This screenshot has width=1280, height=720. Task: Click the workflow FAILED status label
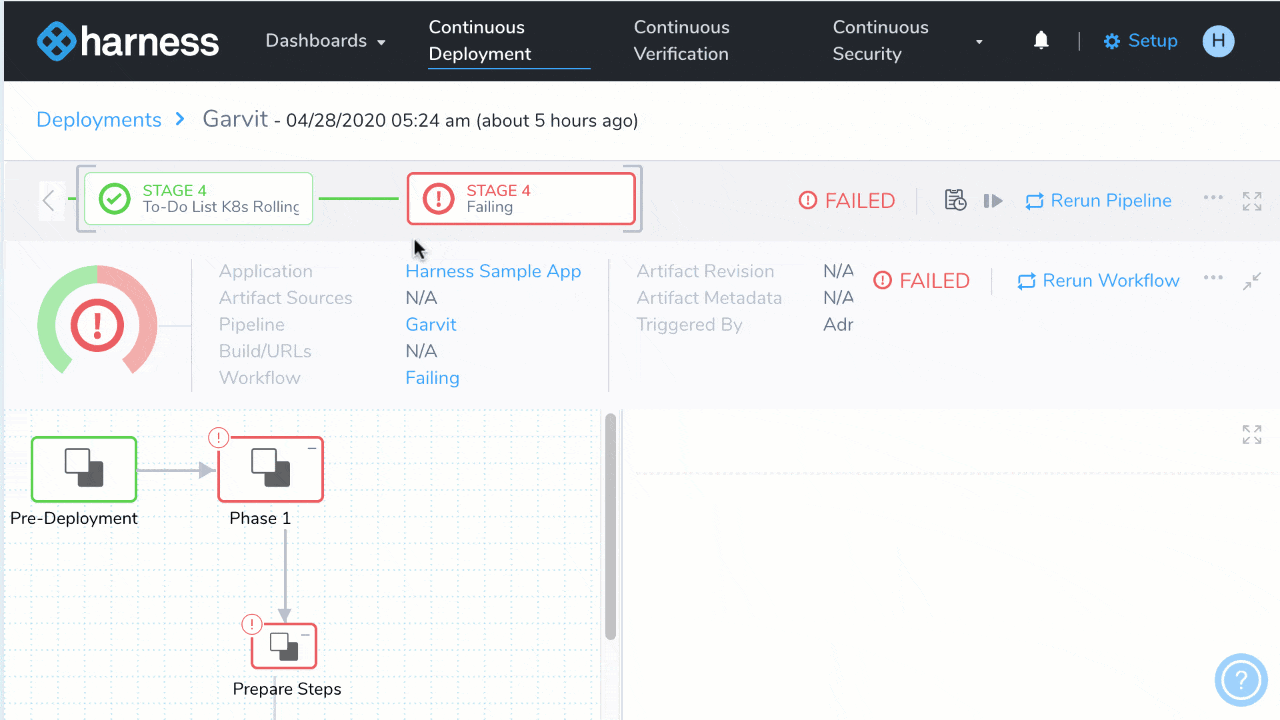[922, 281]
